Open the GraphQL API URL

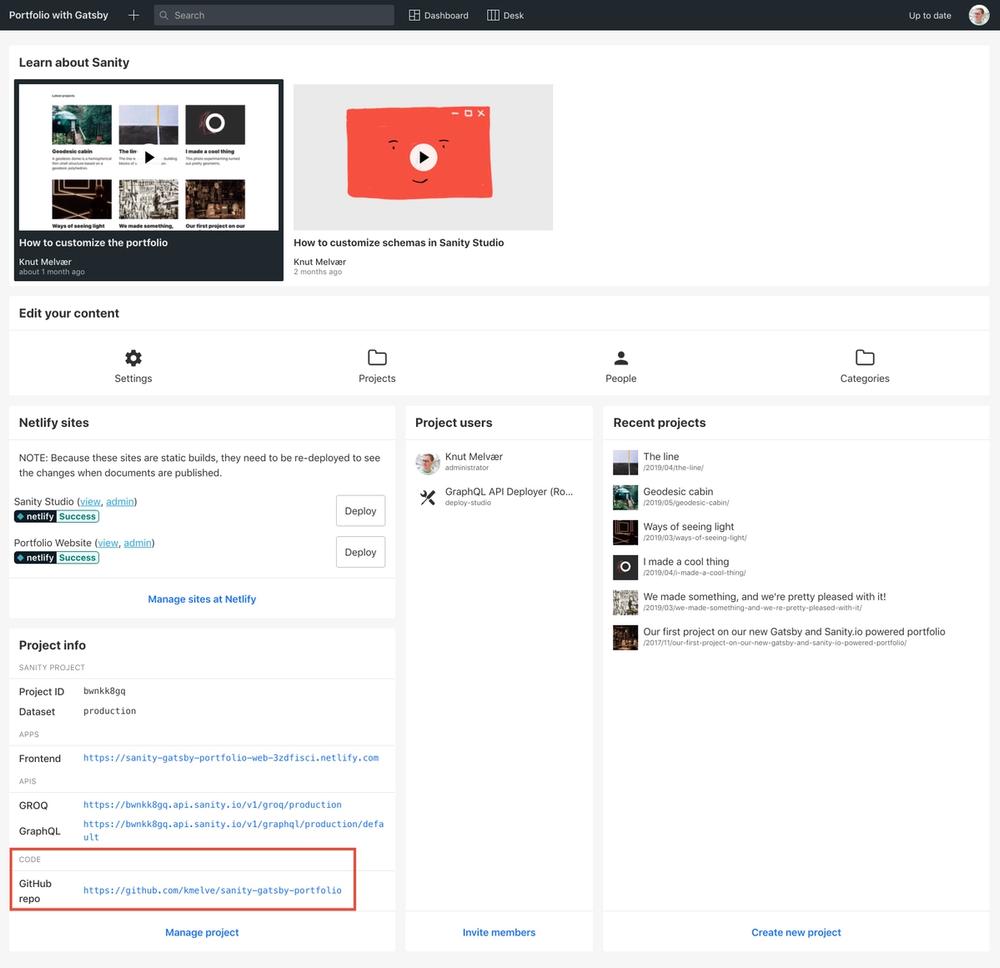tap(233, 830)
